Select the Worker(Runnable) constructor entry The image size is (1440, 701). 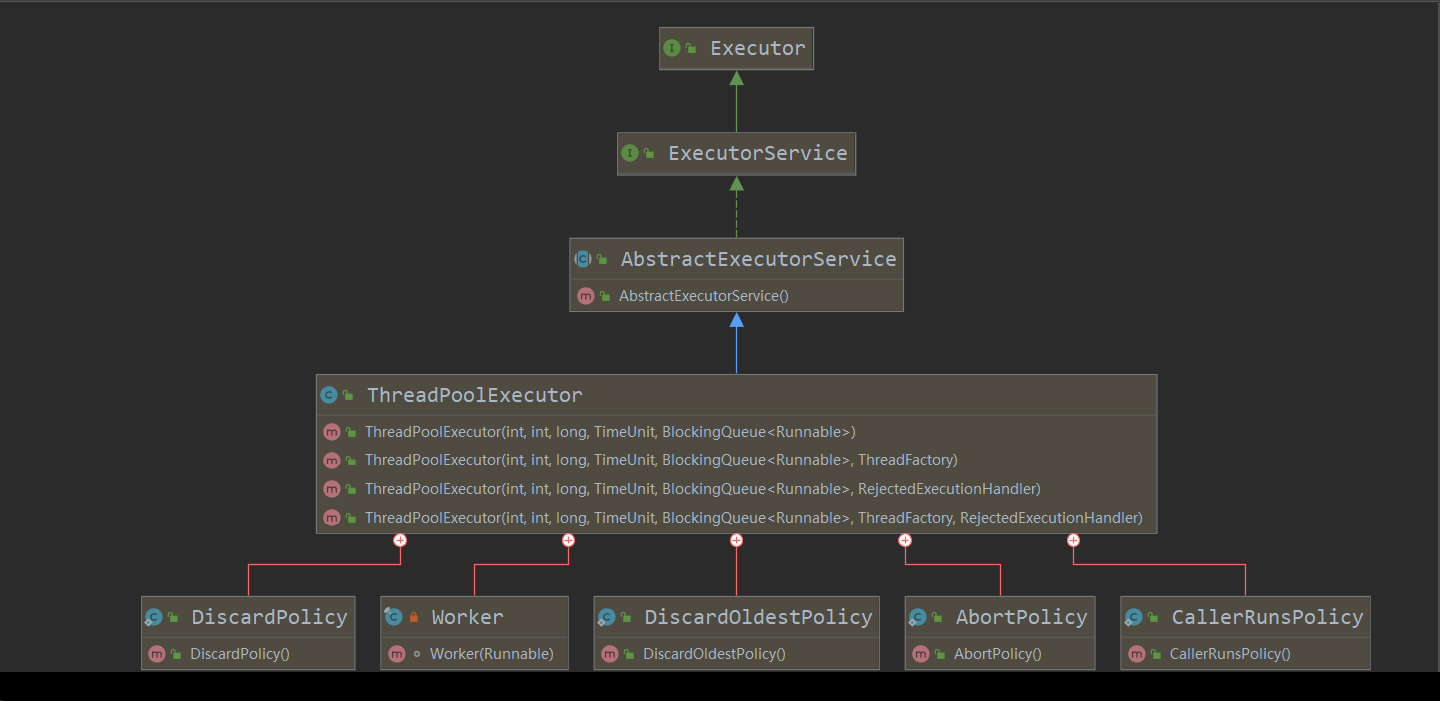pos(491,654)
